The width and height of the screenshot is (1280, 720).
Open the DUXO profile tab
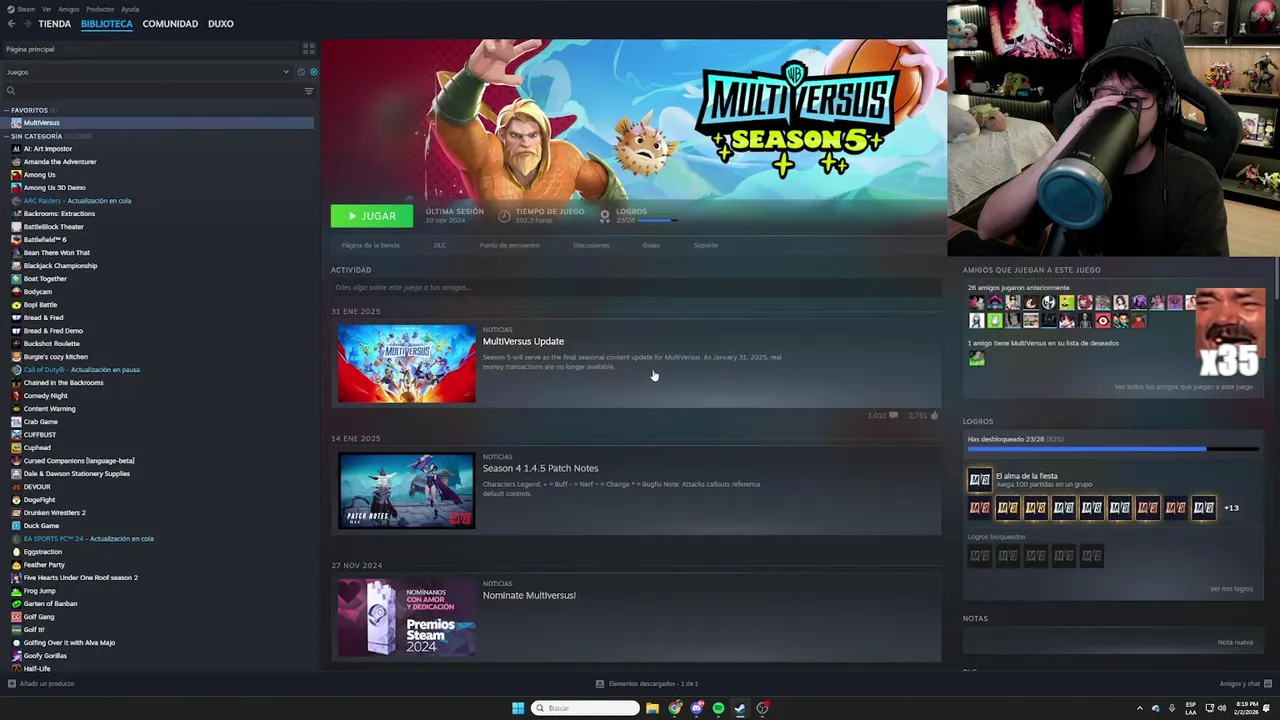click(221, 24)
